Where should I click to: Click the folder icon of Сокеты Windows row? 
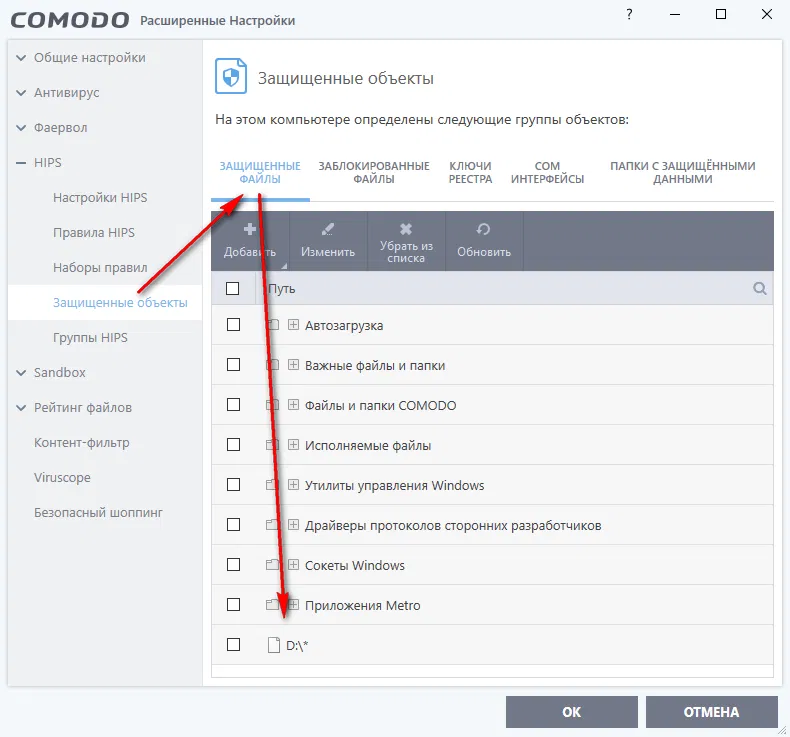click(x=273, y=564)
